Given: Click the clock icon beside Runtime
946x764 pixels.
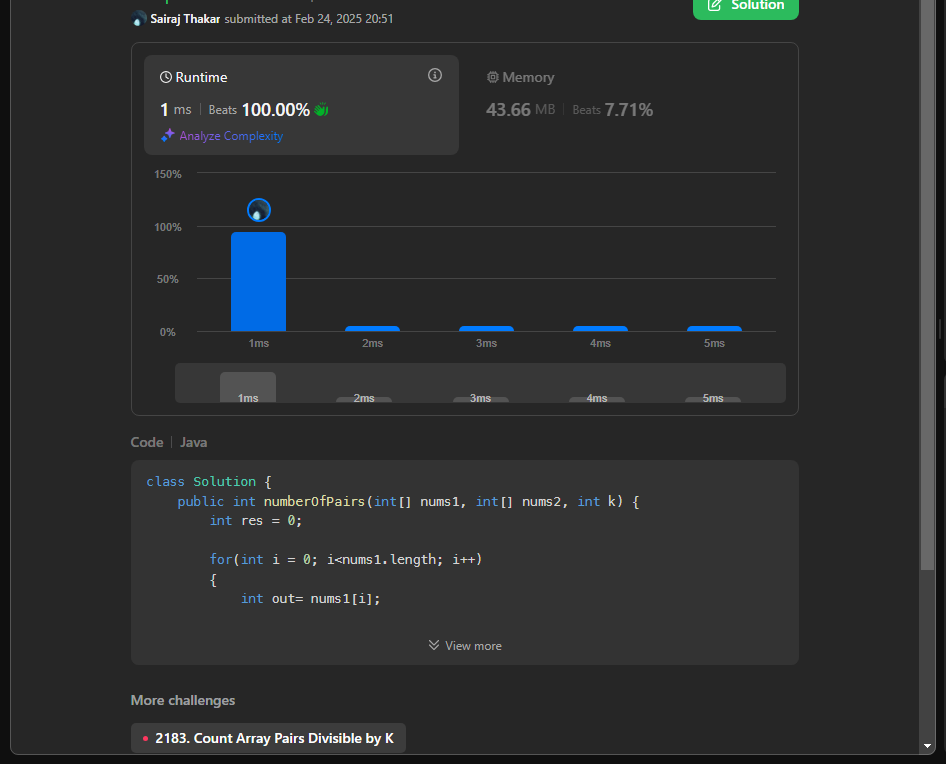Looking at the screenshot, I should [x=166, y=77].
